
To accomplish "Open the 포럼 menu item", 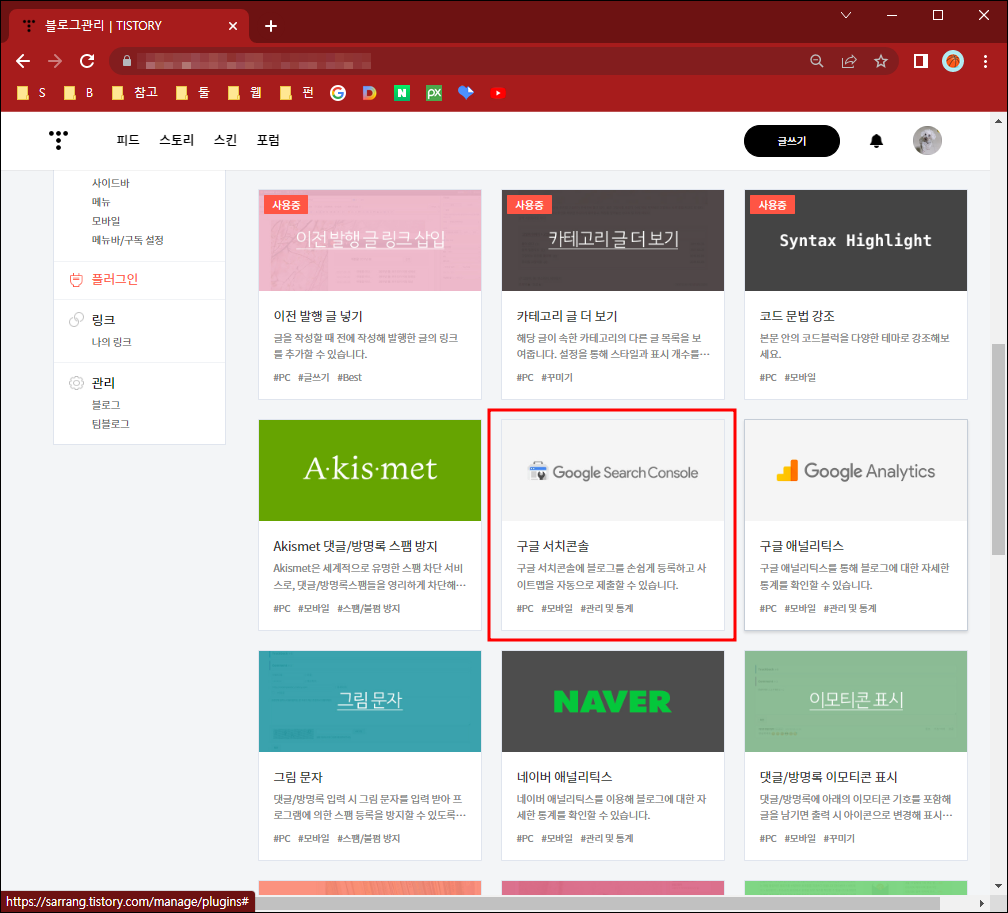I will click(268, 140).
